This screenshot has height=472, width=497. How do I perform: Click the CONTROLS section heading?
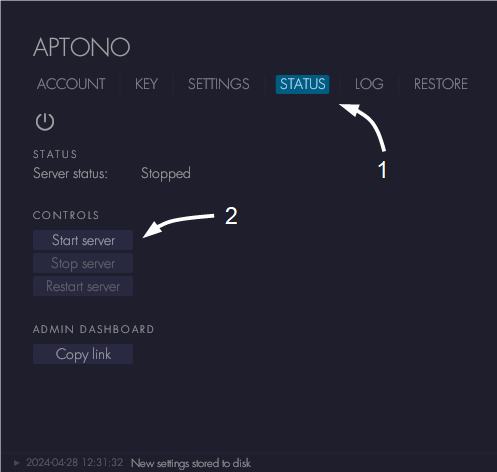click(x=66, y=215)
